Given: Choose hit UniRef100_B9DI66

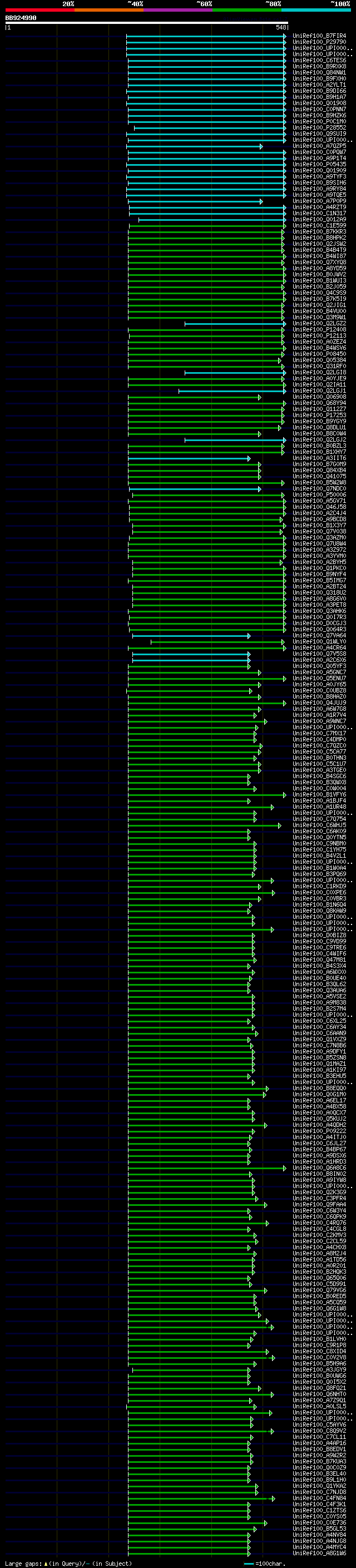Looking at the screenshot, I should click(x=319, y=91).
